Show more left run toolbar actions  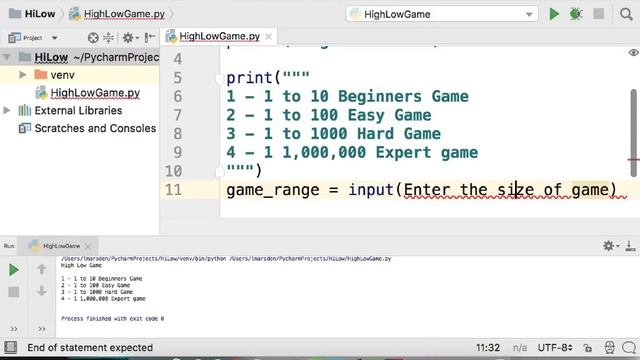click(14, 329)
